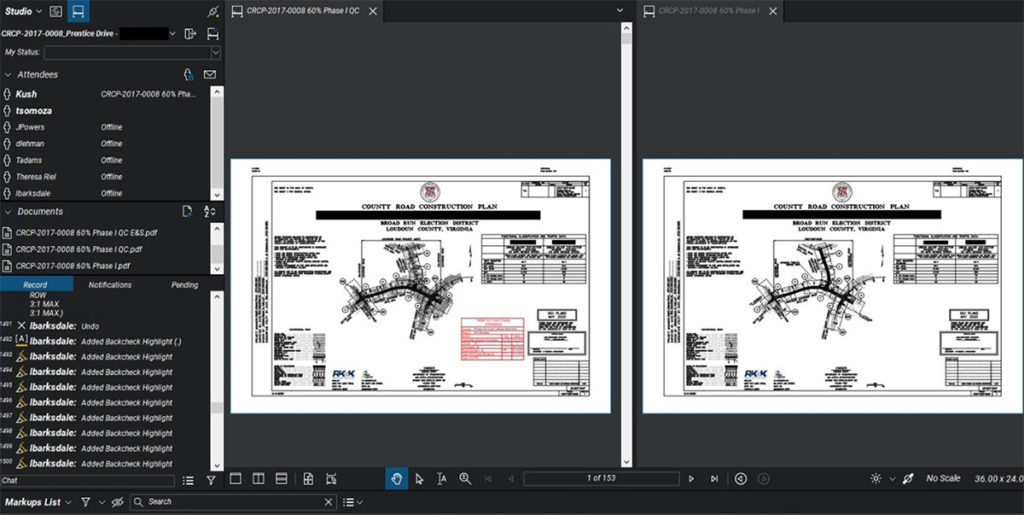Collapse the Attendees section
The image size is (1024, 515).
[x=8, y=74]
